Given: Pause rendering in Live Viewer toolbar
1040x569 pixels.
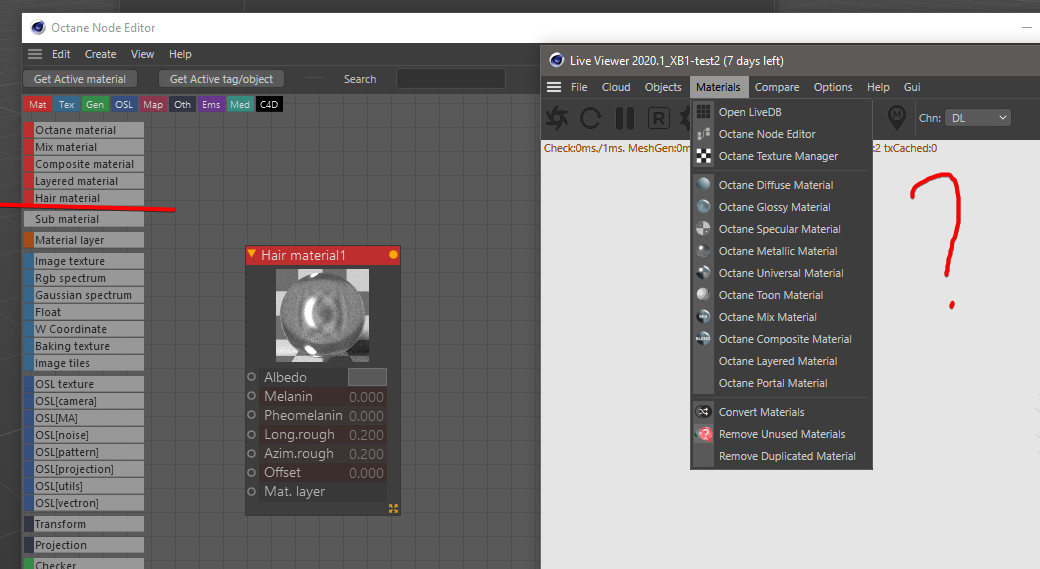Looking at the screenshot, I should [x=625, y=118].
